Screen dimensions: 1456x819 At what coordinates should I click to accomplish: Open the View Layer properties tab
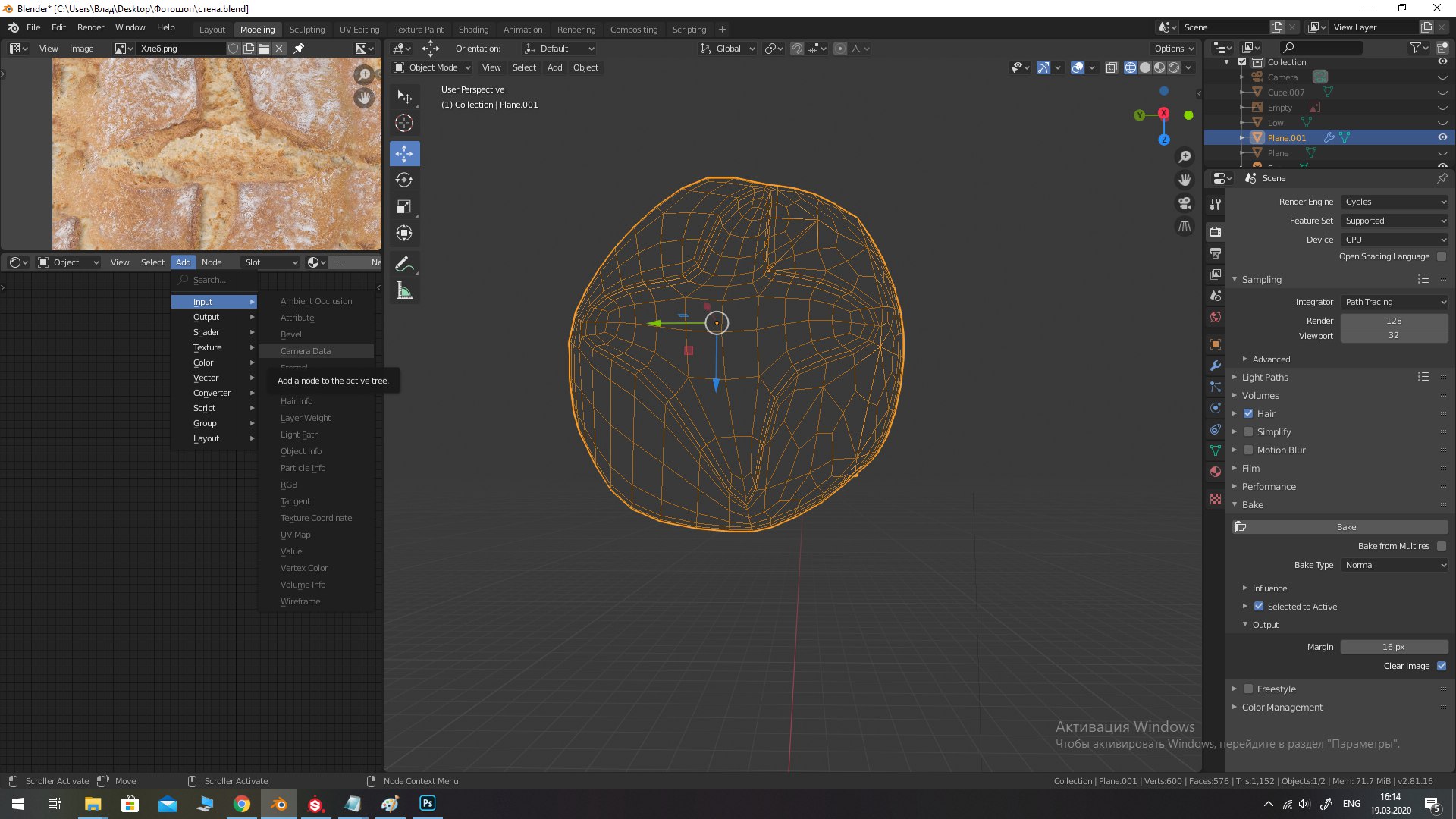coord(1216,274)
